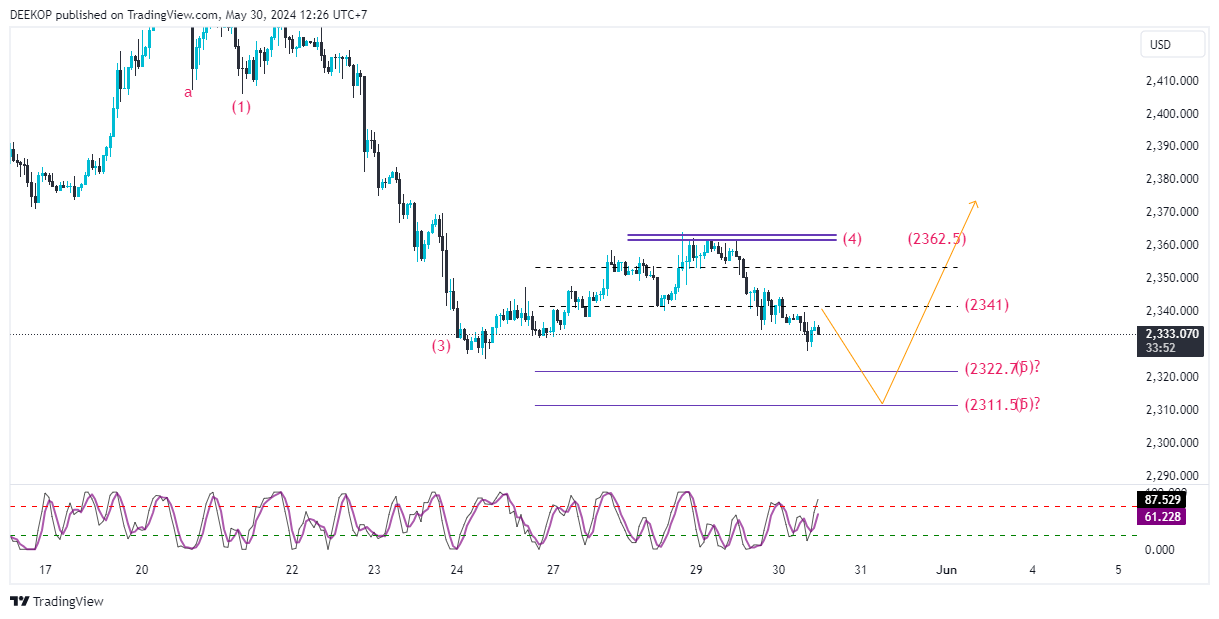This screenshot has height=619, width=1219.
Task: Click the (2362.5) price annotation
Action: (937, 239)
